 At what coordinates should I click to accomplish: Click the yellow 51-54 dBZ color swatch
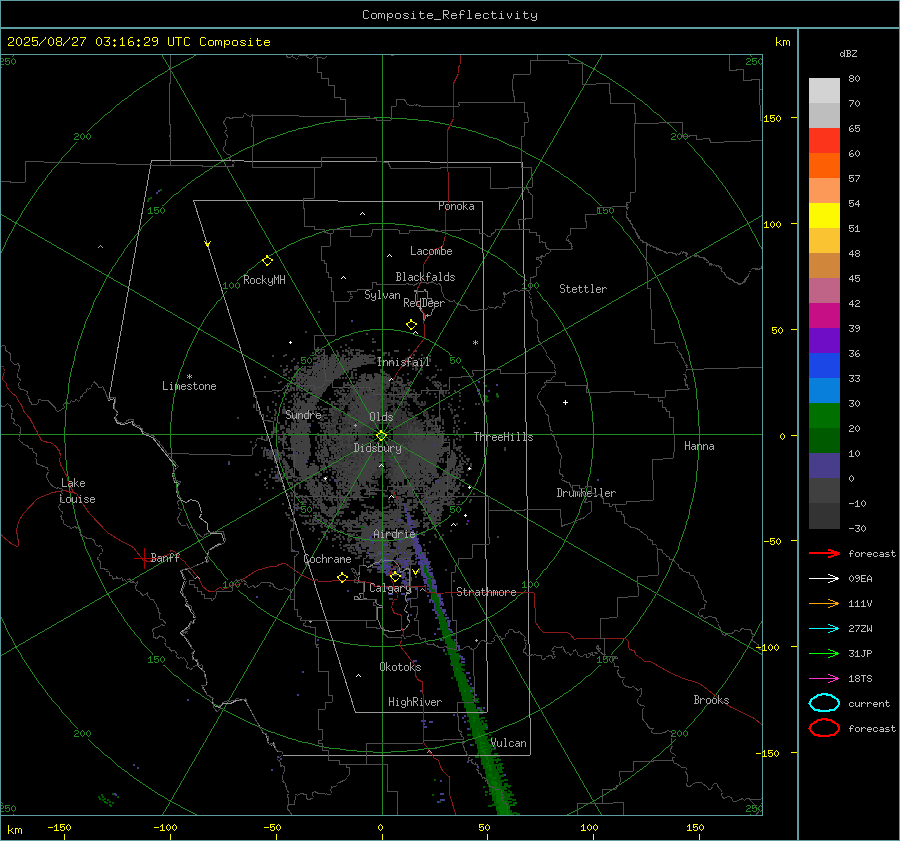[824, 215]
